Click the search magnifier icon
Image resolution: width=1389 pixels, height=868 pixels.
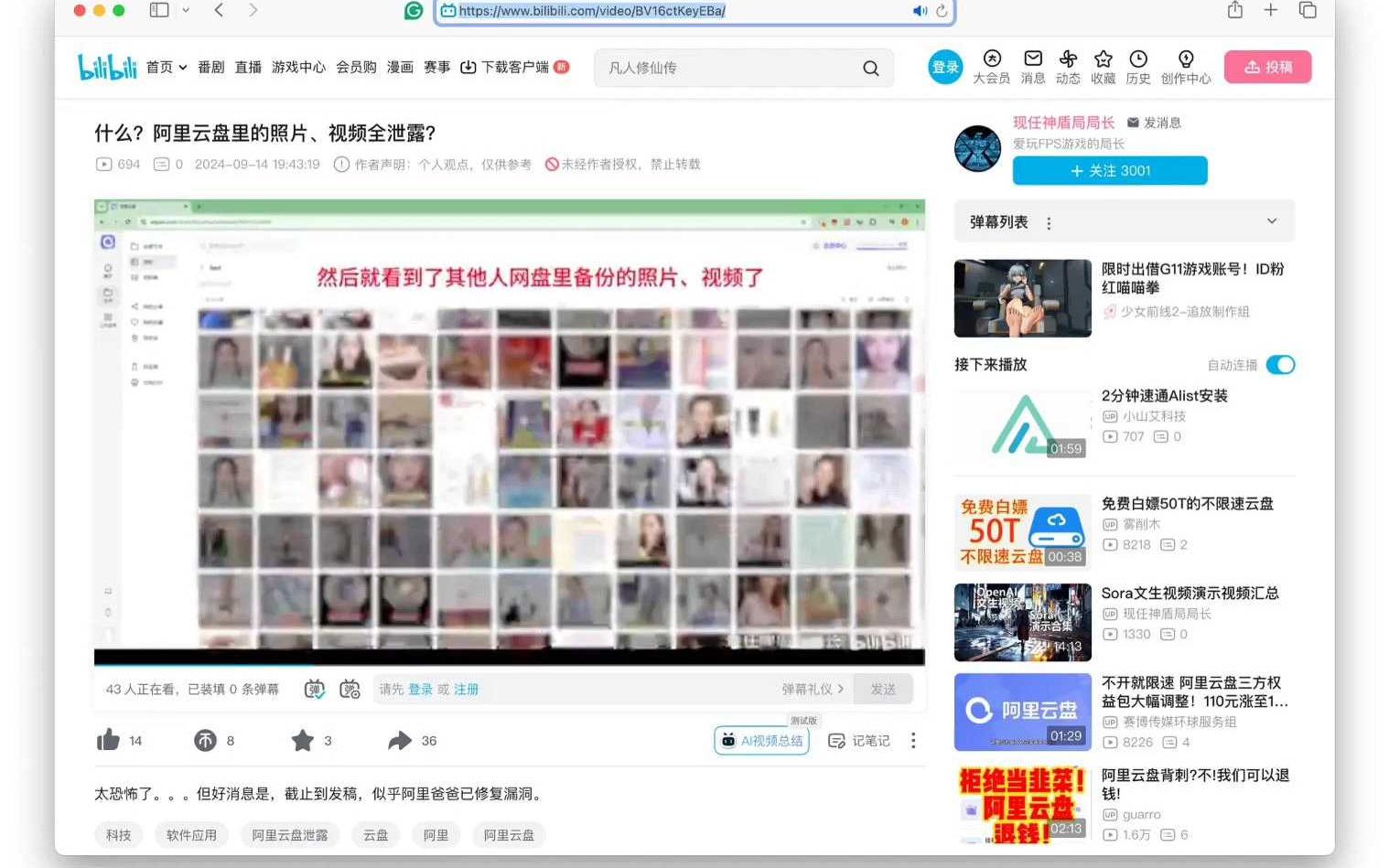pos(870,68)
